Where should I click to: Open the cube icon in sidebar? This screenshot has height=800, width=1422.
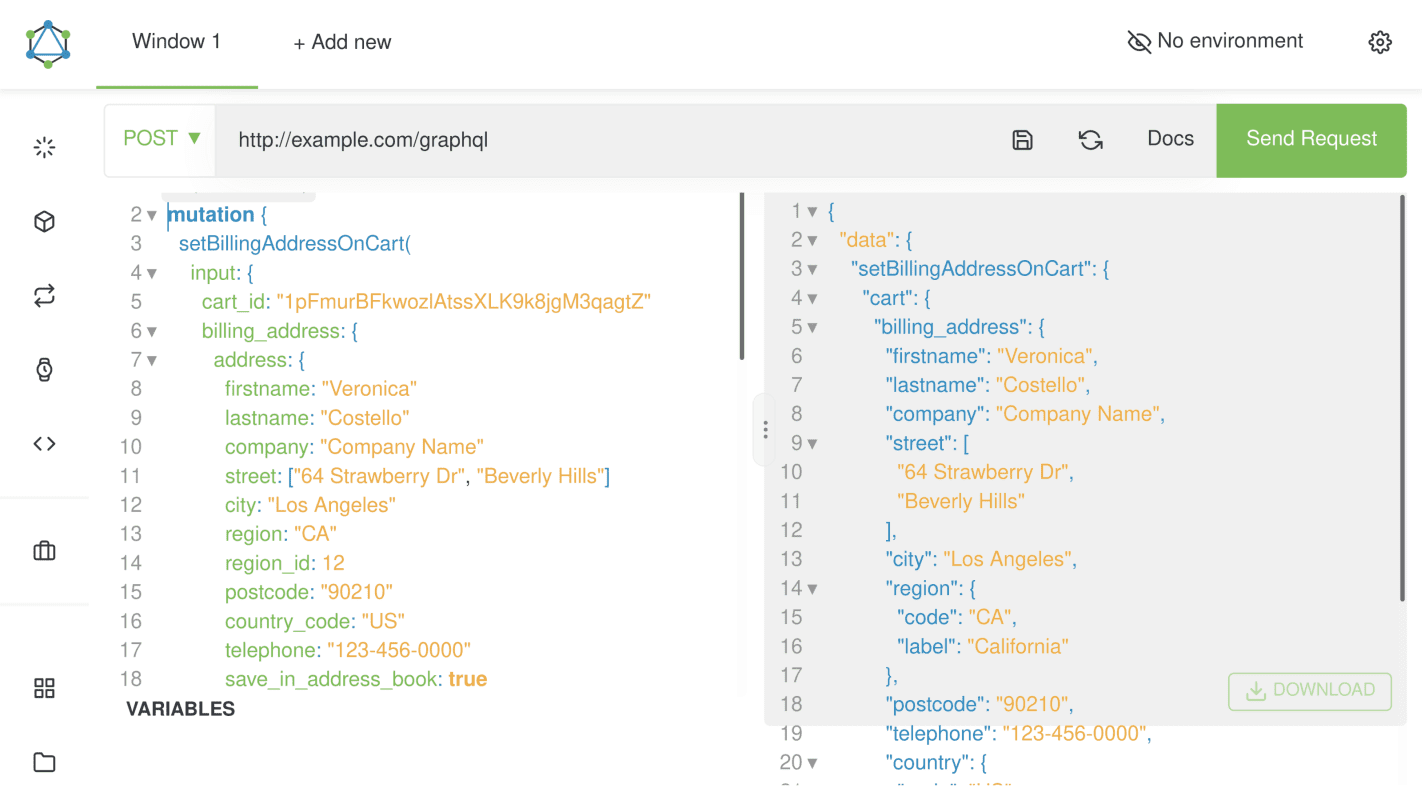click(44, 222)
